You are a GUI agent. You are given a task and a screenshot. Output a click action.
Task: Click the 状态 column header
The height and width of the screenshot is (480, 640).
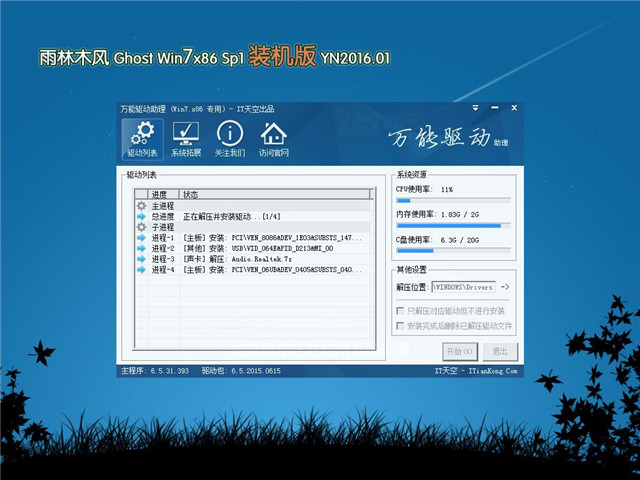(x=276, y=194)
